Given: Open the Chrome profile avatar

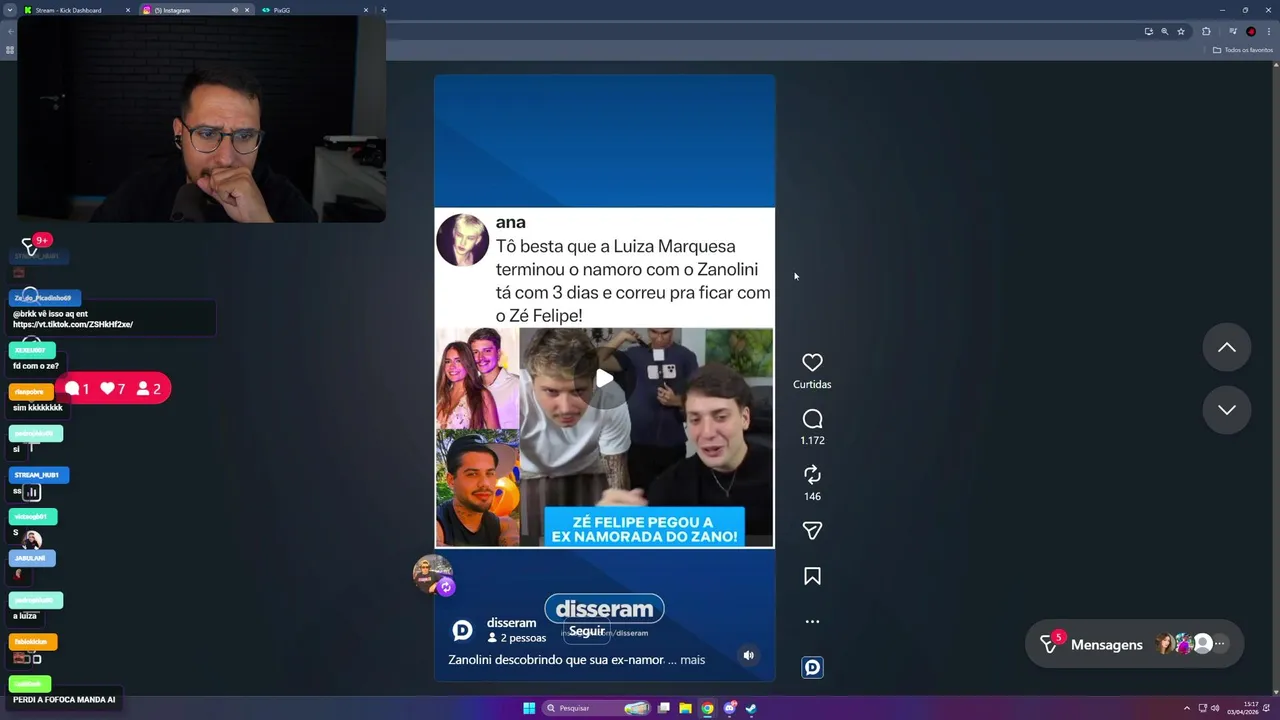Looking at the screenshot, I should tap(1251, 31).
